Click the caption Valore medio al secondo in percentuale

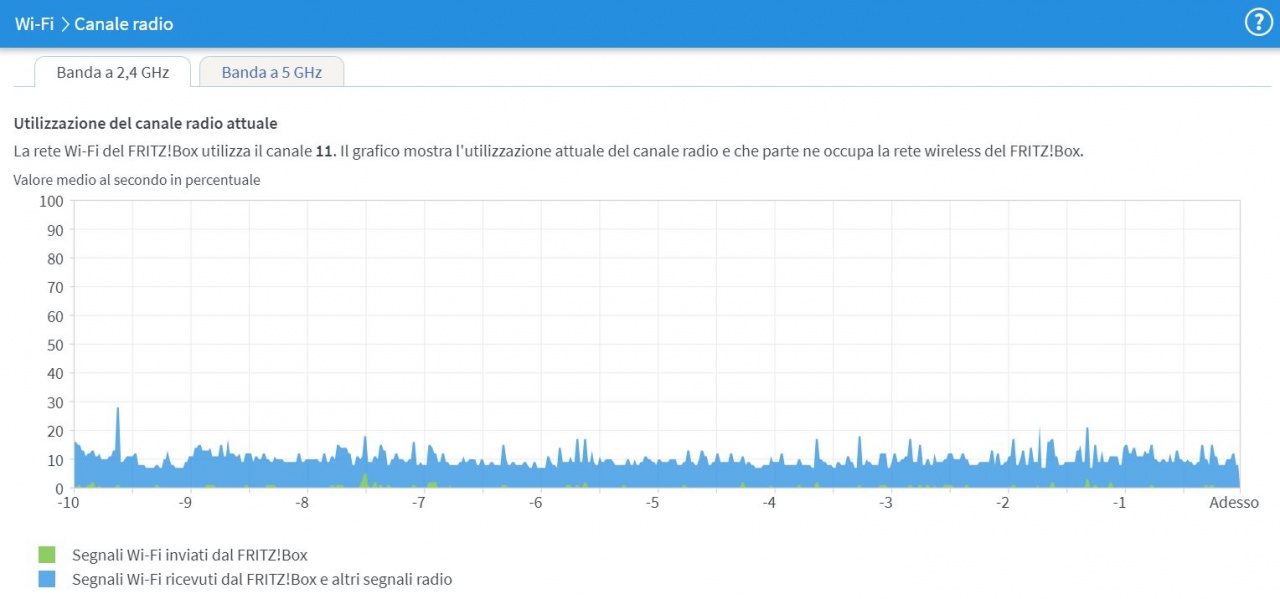137,180
